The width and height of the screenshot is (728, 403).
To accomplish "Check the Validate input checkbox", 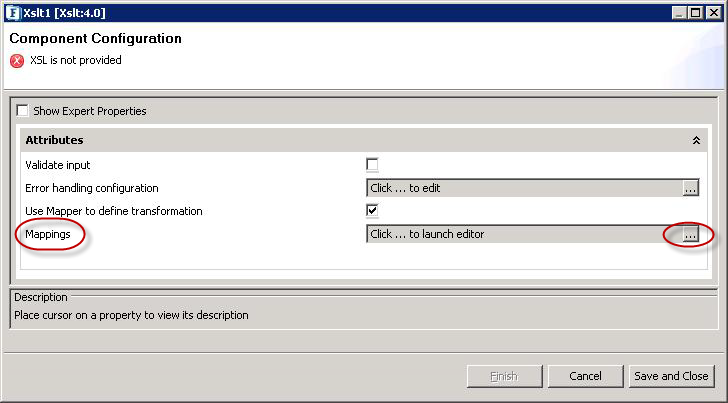I will [372, 164].
